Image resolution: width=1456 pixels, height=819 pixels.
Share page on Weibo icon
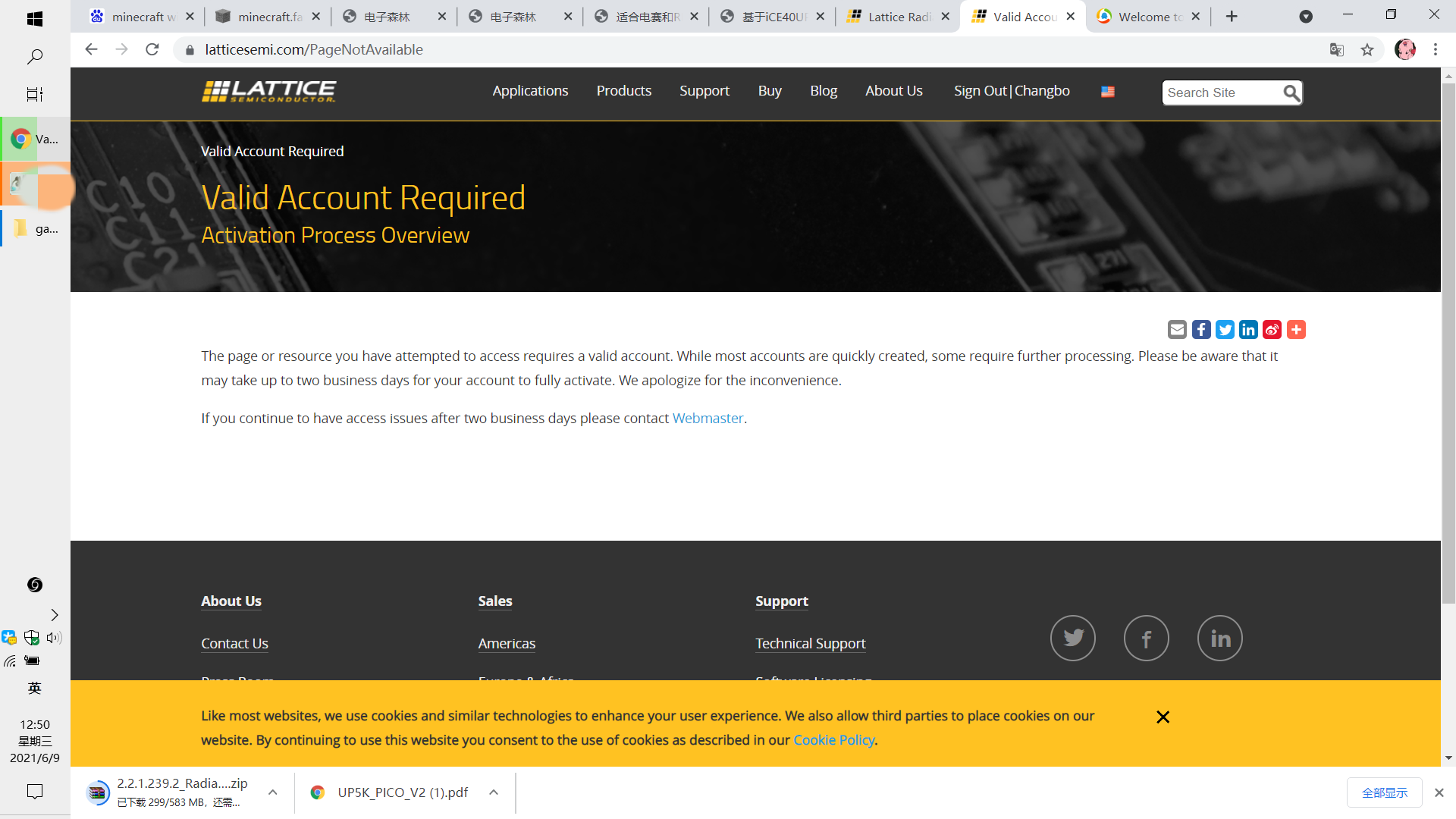(x=1272, y=329)
